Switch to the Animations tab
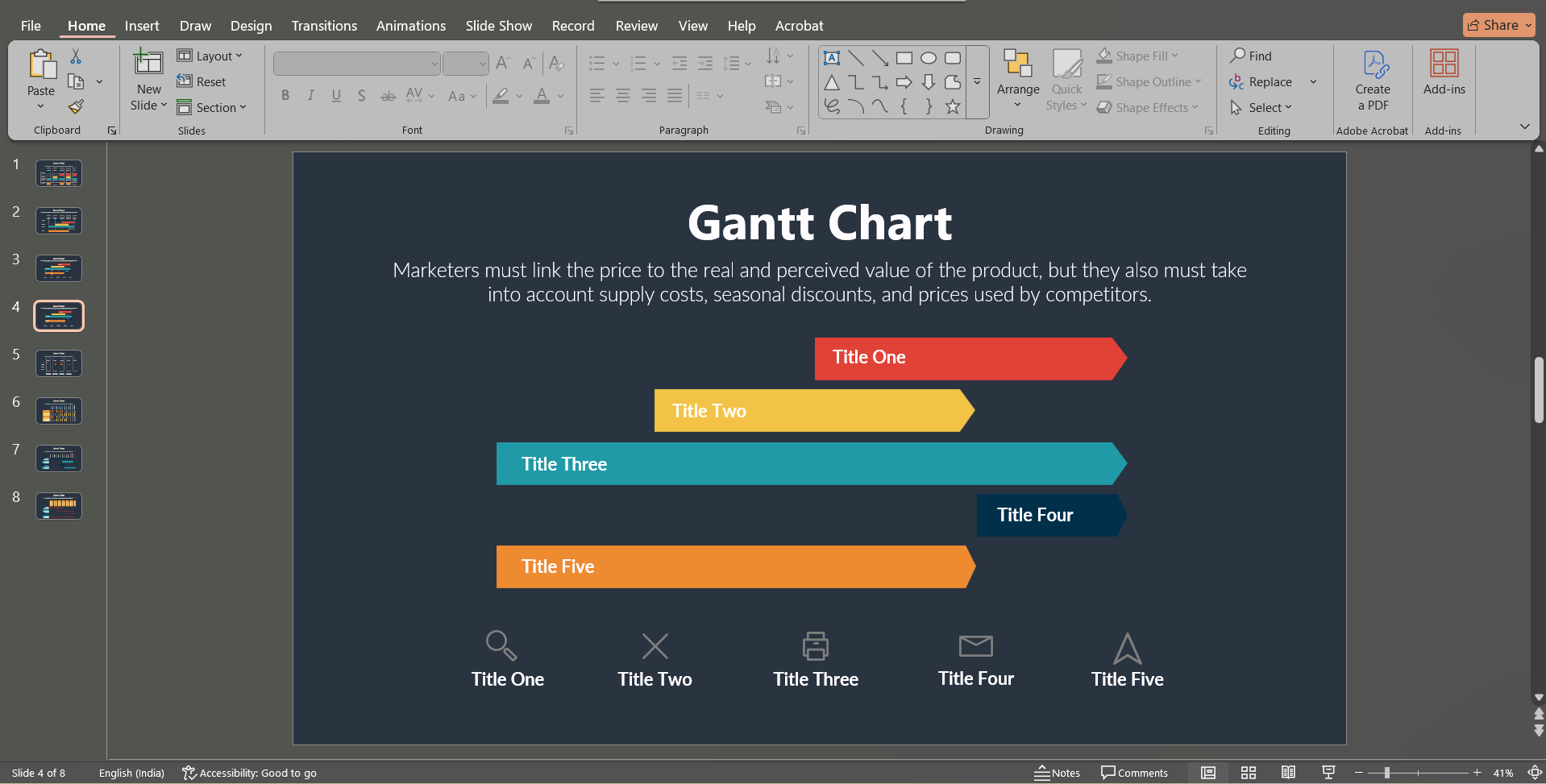This screenshot has width=1546, height=784. [x=410, y=25]
